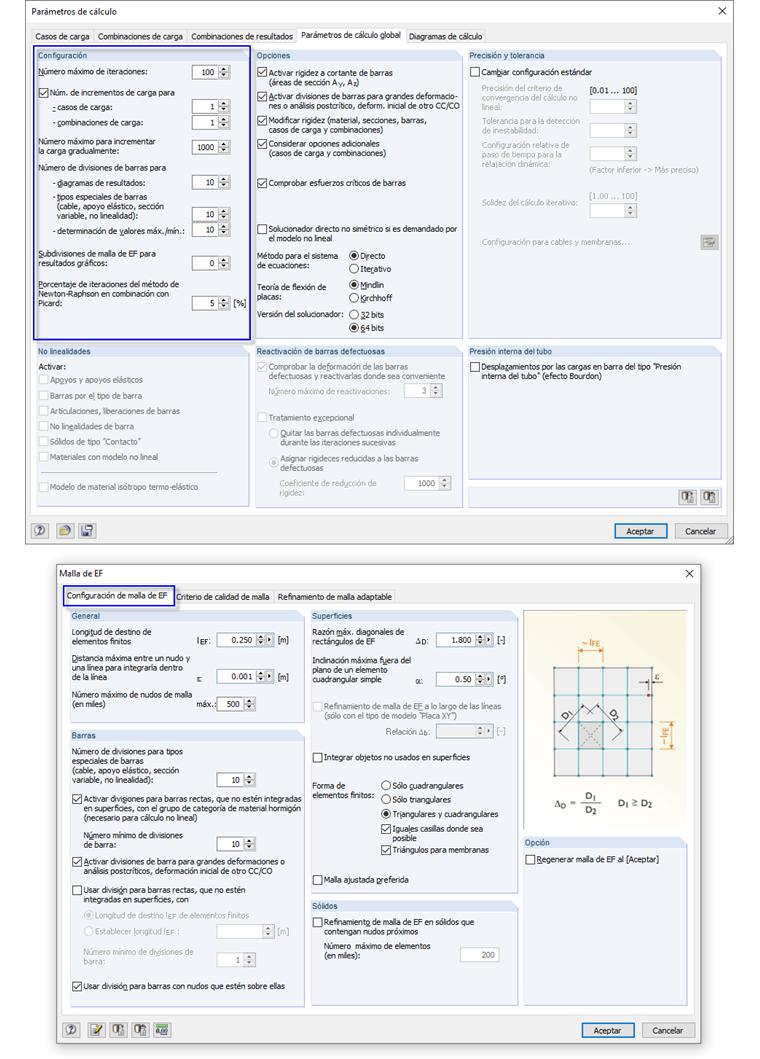Click the third icon in the Malla de EF bottom toolbar
Image resolution: width=760 pixels, height=1059 pixels.
pyautogui.click(x=118, y=1030)
